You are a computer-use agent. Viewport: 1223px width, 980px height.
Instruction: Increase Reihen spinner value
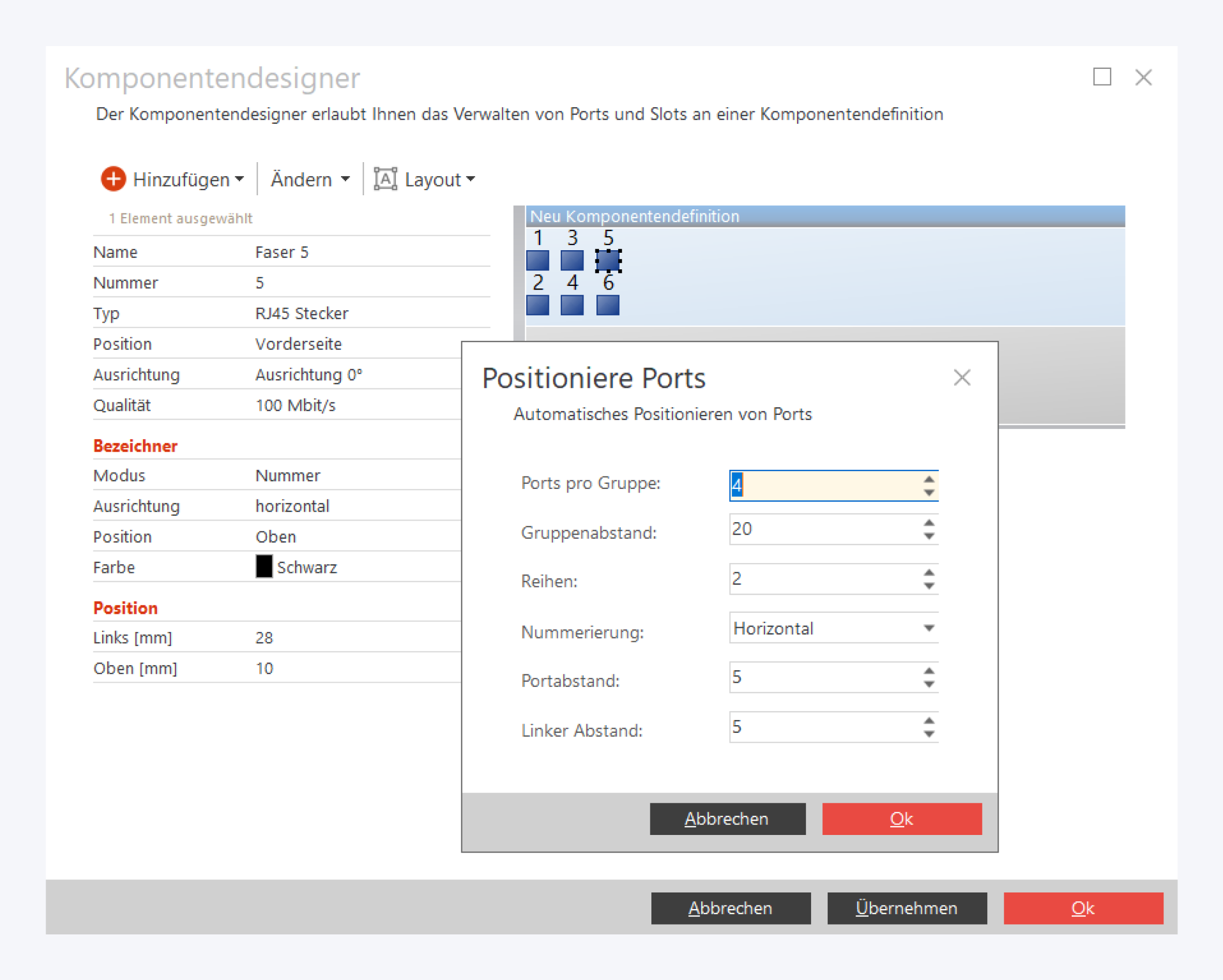coord(929,572)
